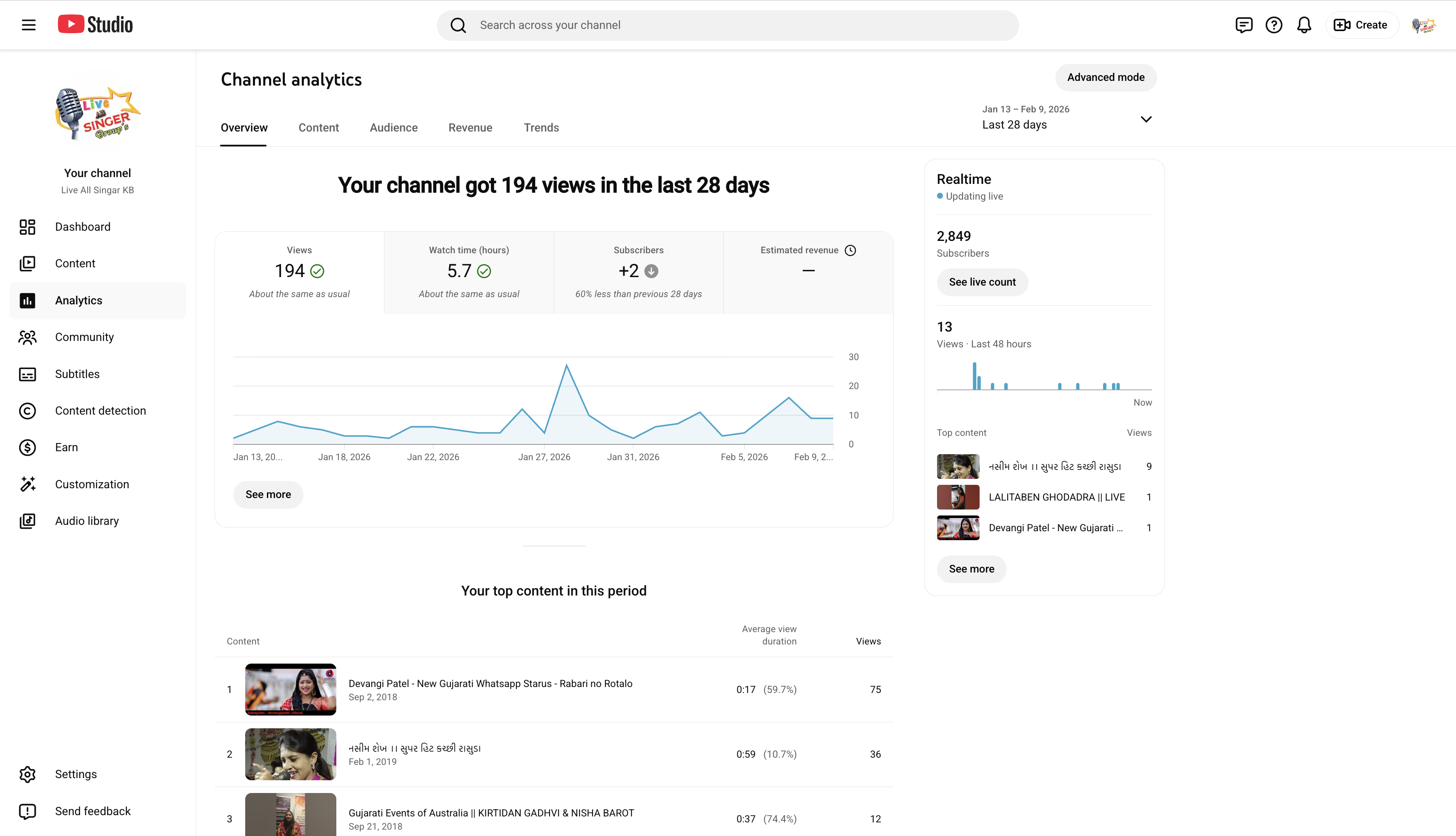Click the Subscribers down arrow icon
The height and width of the screenshot is (836, 1456).
651,271
